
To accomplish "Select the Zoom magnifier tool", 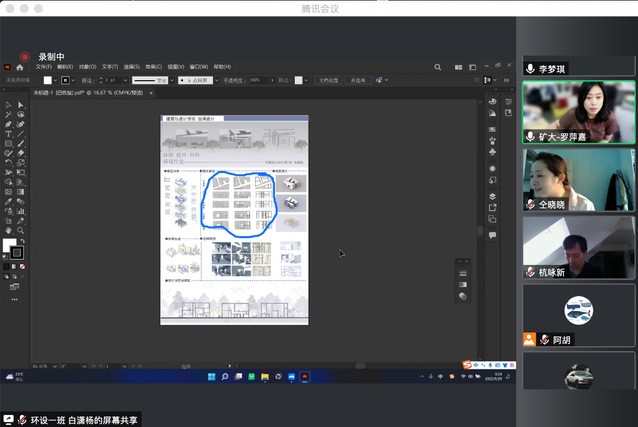I will pyautogui.click(x=20, y=230).
